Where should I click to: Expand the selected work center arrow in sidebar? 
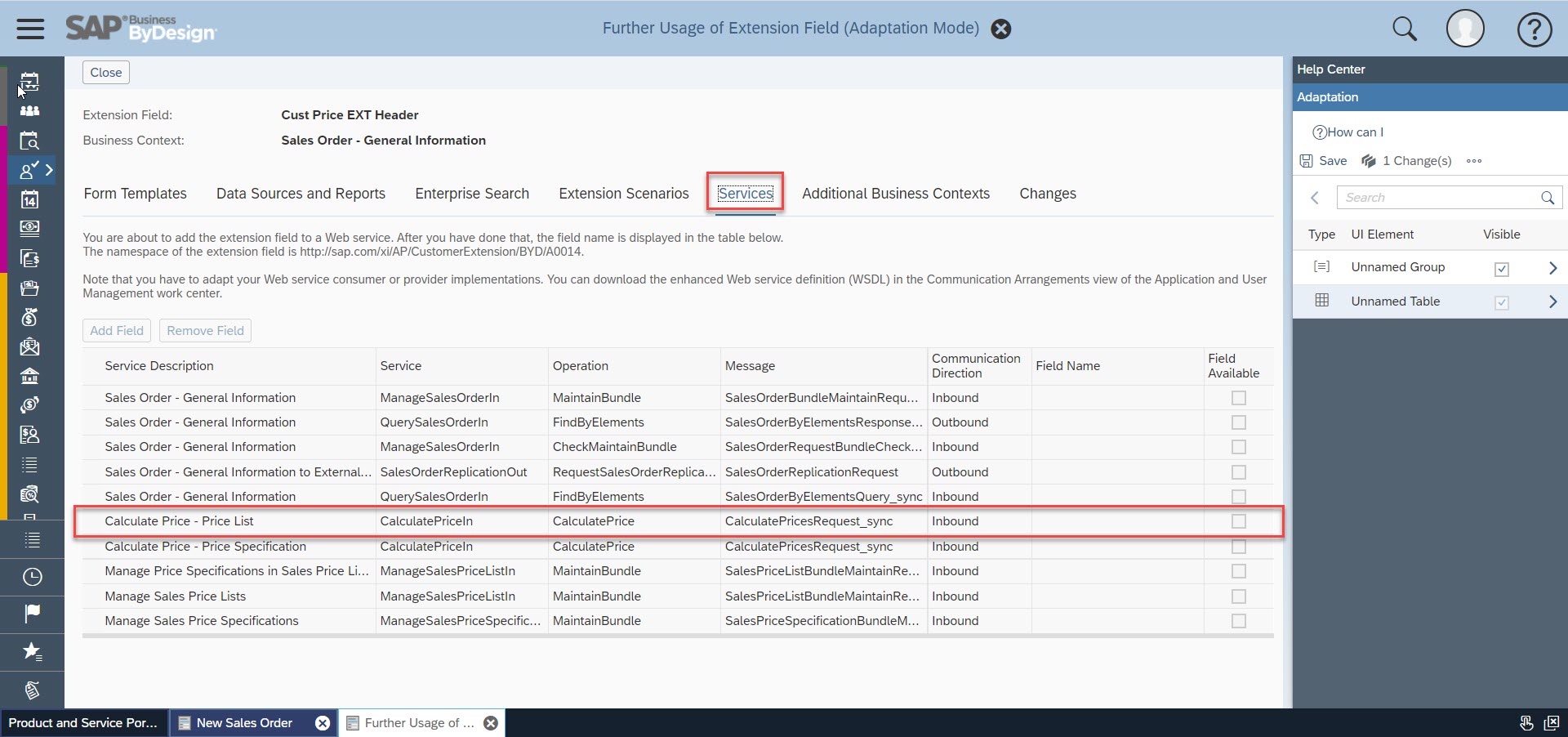pyautogui.click(x=49, y=170)
